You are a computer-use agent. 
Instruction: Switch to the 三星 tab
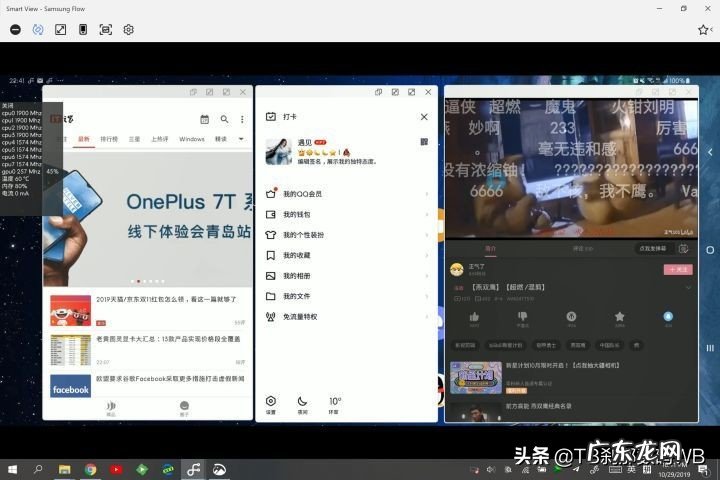point(134,139)
